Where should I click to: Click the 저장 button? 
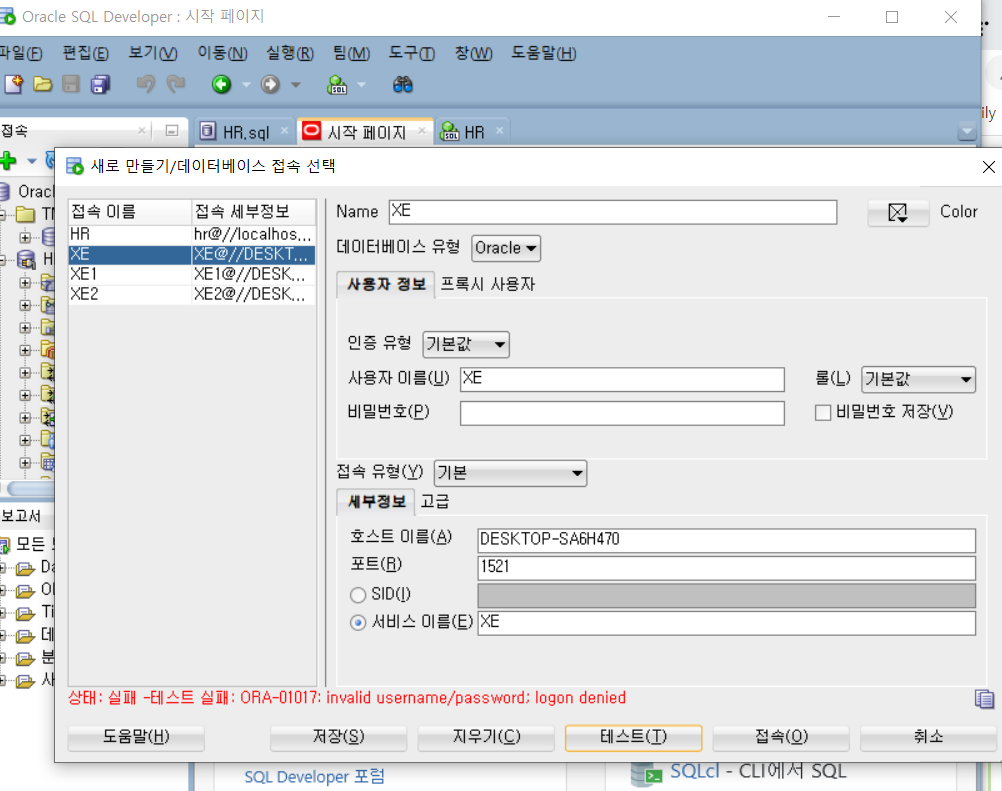pyautogui.click(x=339, y=737)
